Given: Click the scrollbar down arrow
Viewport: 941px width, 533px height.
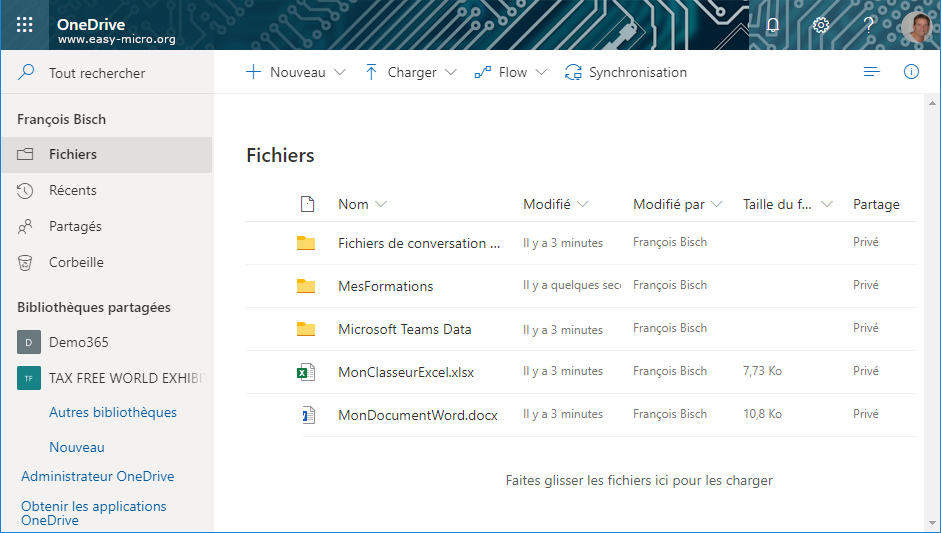Looking at the screenshot, I should [x=933, y=523].
